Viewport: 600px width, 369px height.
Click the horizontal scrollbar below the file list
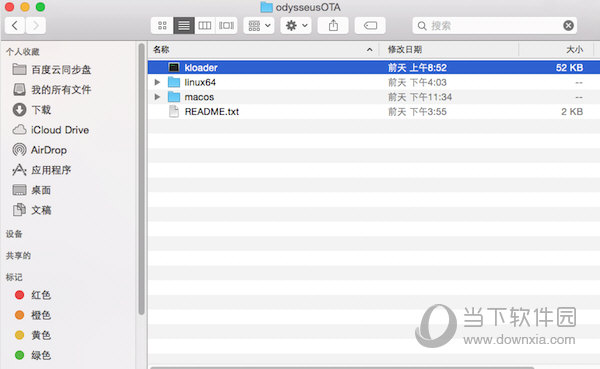pos(342,367)
